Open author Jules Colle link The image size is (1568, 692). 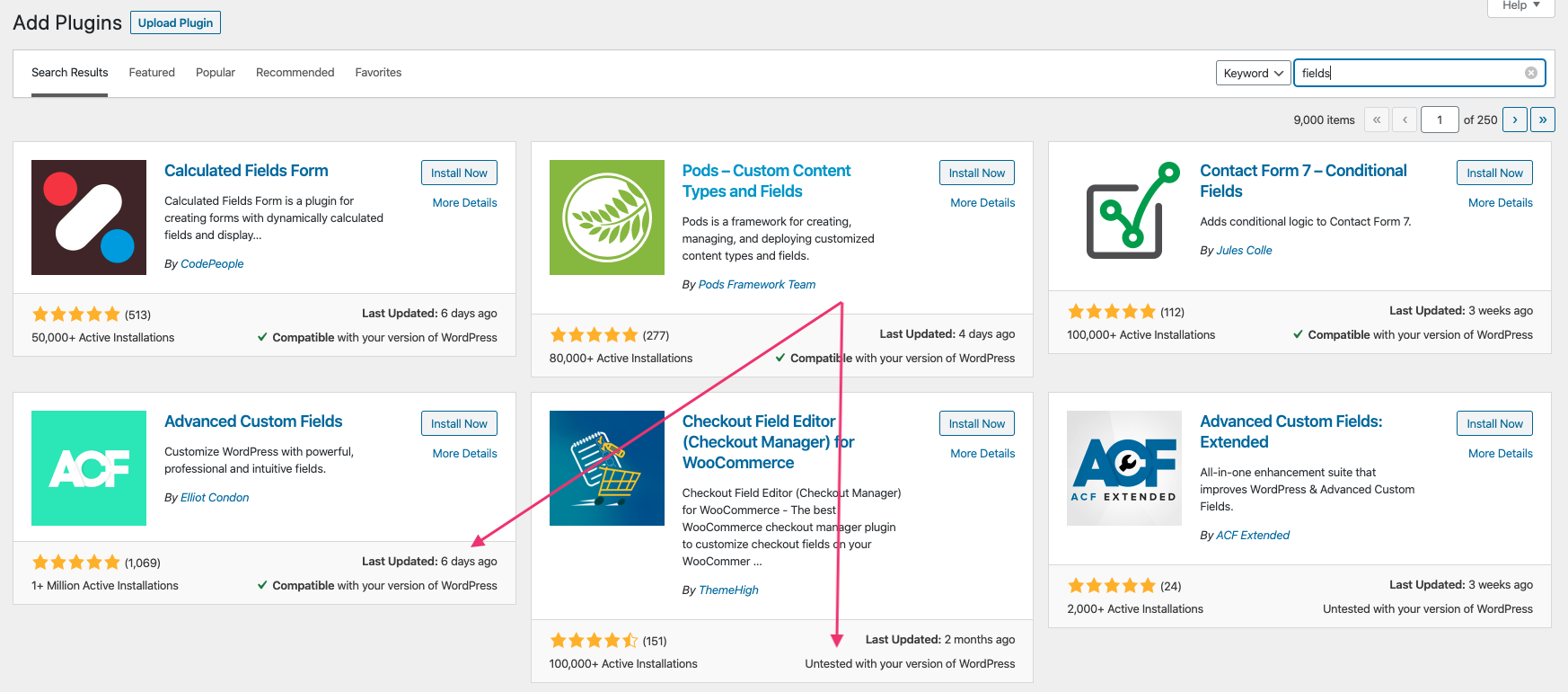coord(1244,251)
